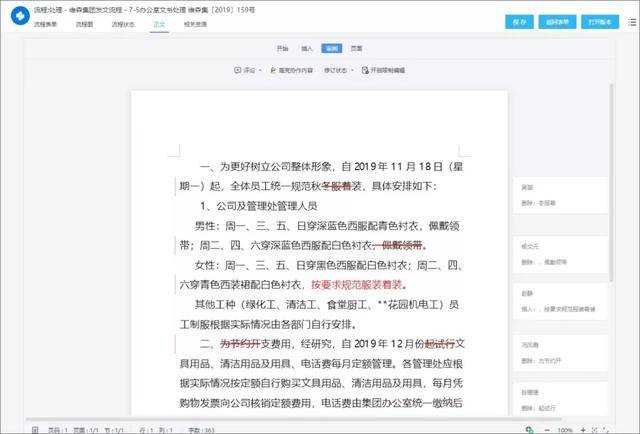This screenshot has width=640, height=434.
Task: Select the 插入 ribbon tab
Action: pos(307,49)
